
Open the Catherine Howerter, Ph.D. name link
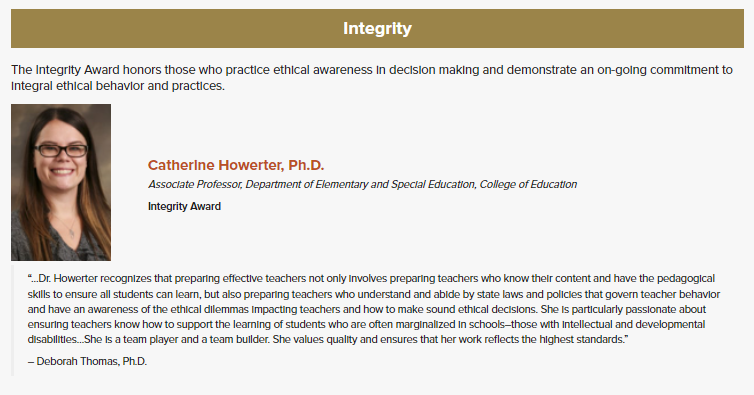(x=236, y=165)
